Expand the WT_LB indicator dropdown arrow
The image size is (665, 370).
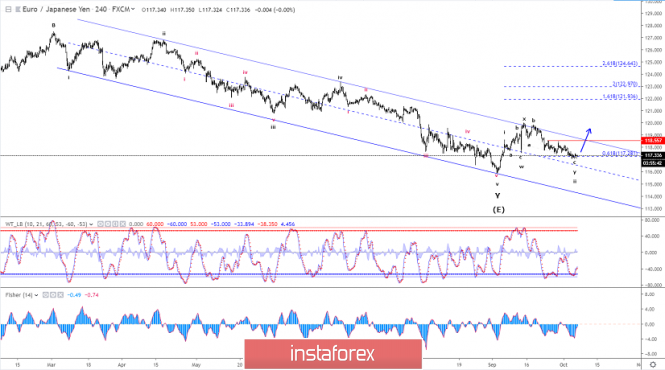(91, 224)
